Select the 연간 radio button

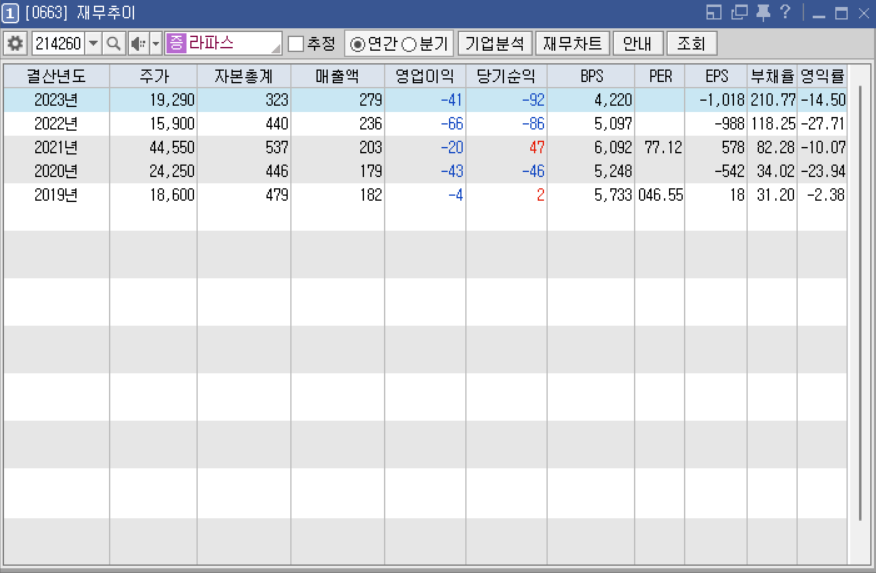click(x=358, y=44)
